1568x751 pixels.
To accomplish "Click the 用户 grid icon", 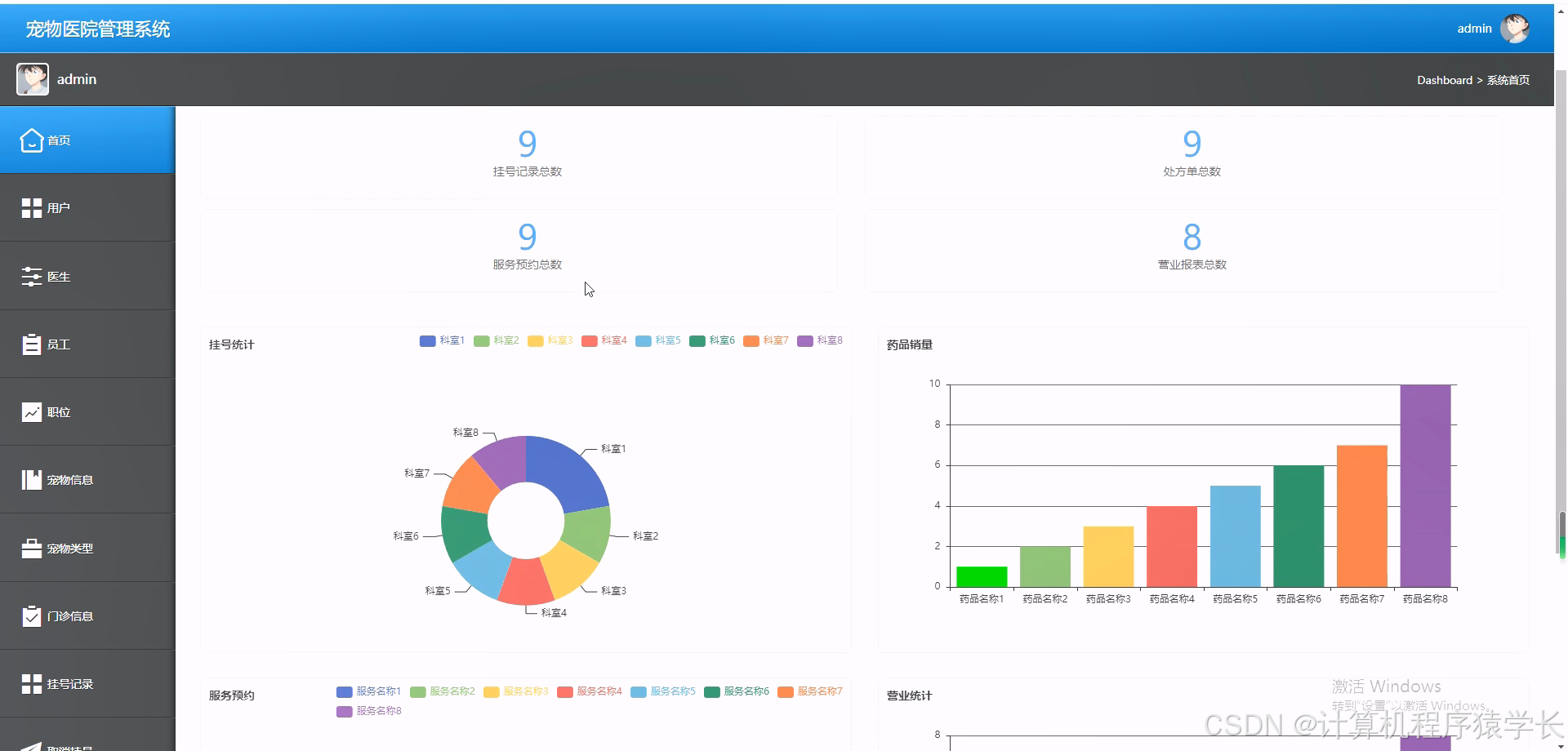I will pyautogui.click(x=31, y=208).
